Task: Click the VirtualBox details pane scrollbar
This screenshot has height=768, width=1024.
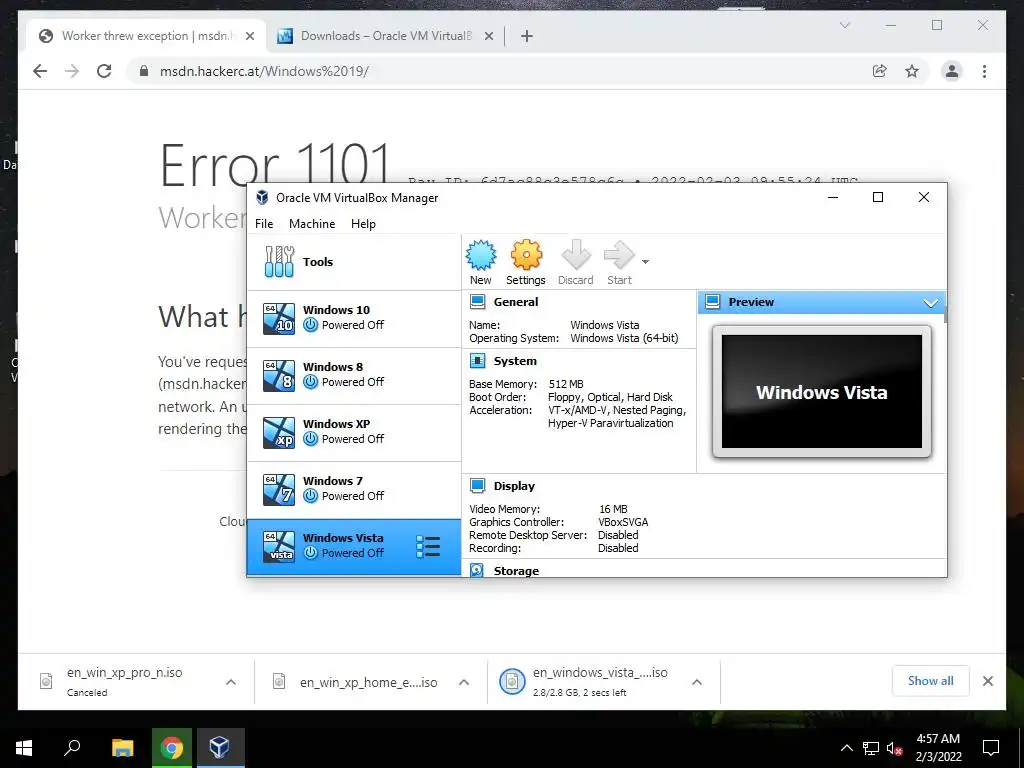Action: [945, 316]
